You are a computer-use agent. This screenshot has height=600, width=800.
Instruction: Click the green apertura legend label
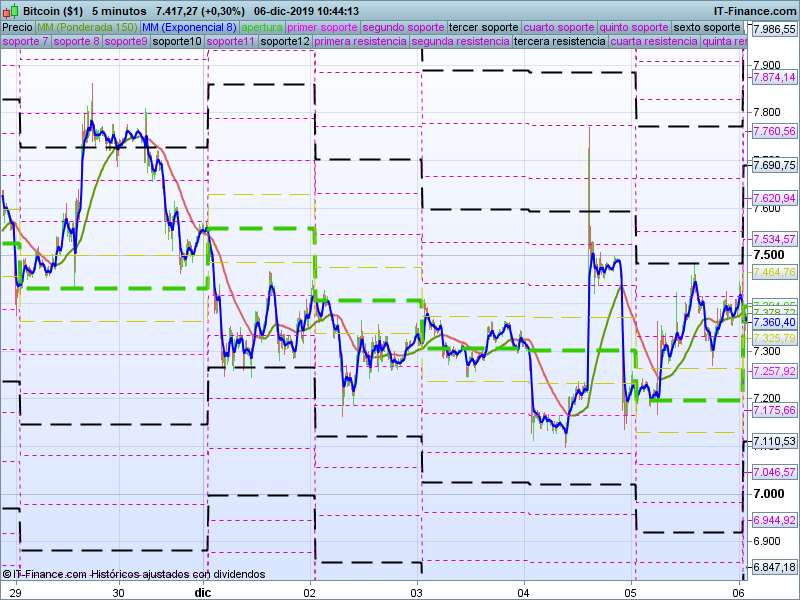tap(262, 27)
